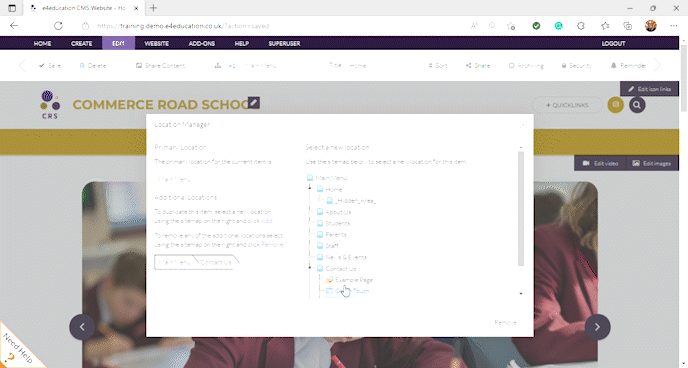Click Share in the edit toolbar
The width and height of the screenshot is (688, 368).
(478, 65)
